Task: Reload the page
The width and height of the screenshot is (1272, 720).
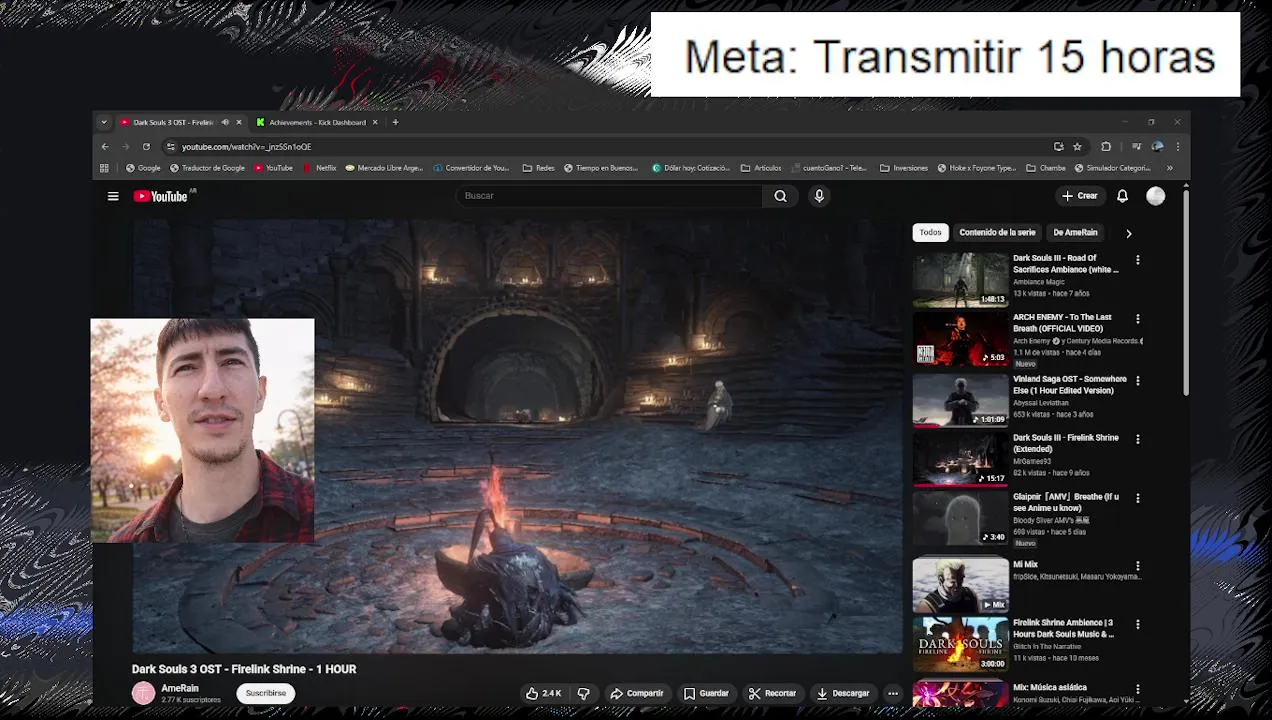Action: click(x=146, y=146)
